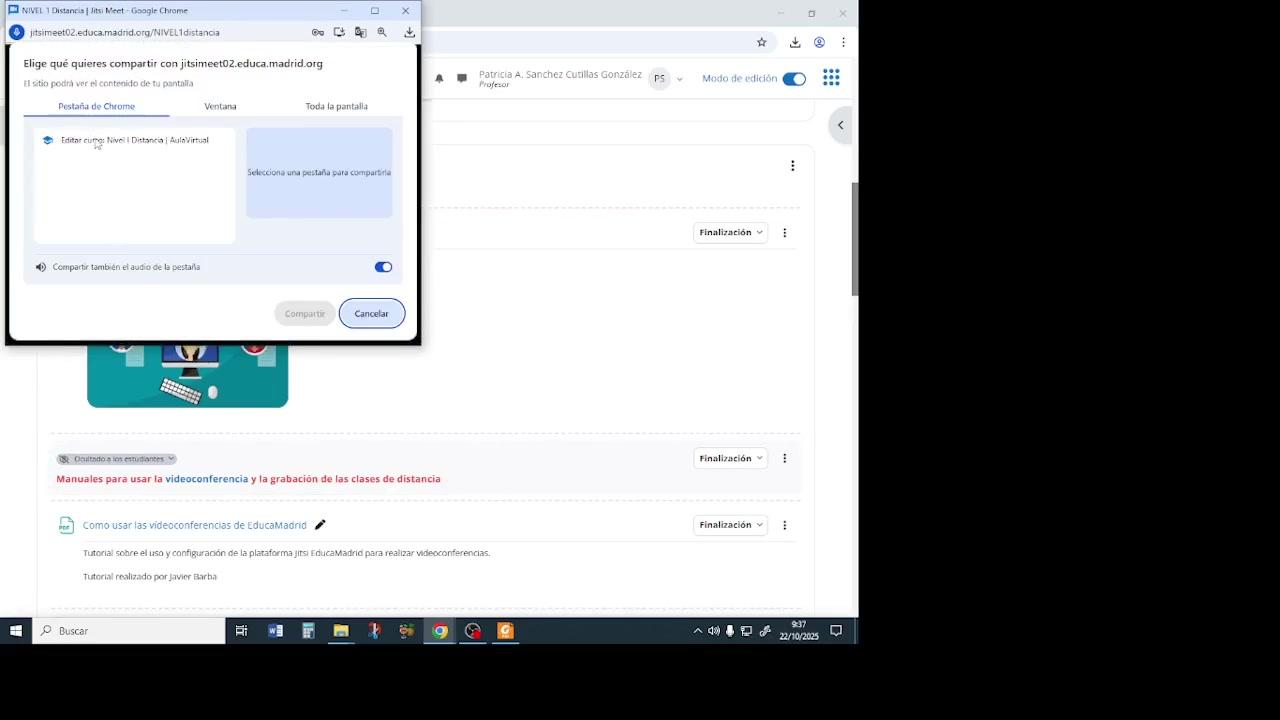Open the three-dot menu in the Manuales row
The width and height of the screenshot is (1280, 720).
784,459
